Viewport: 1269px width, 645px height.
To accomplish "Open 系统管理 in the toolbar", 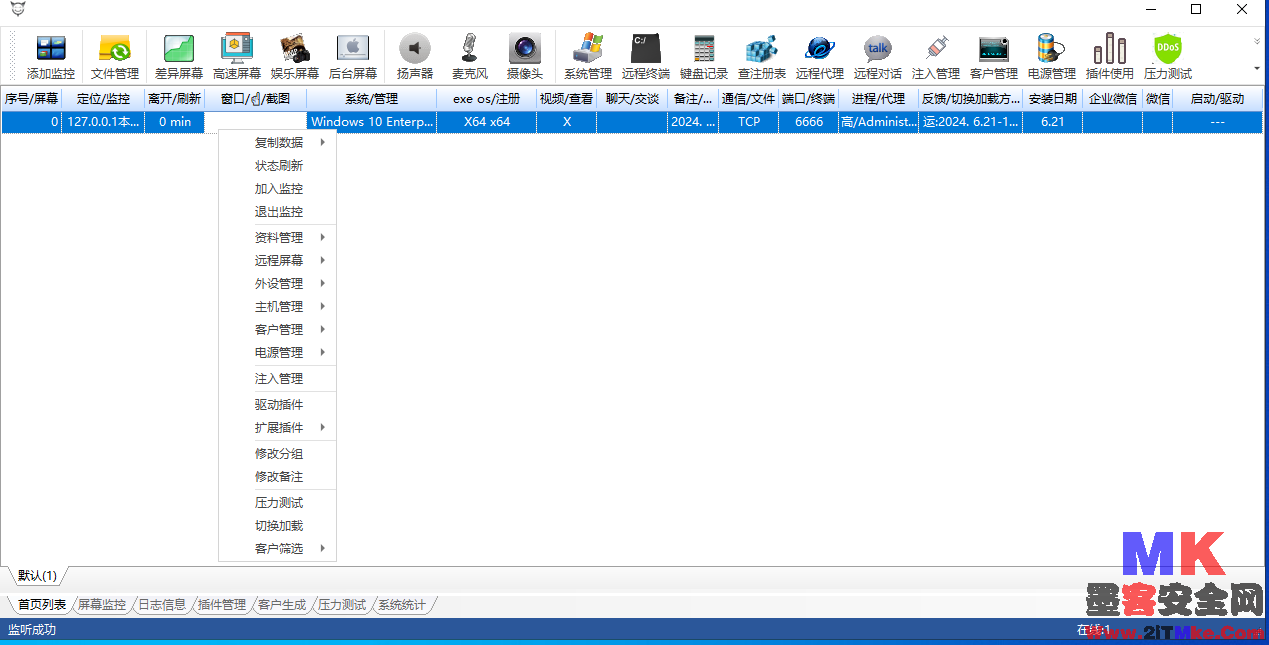I will [587, 56].
